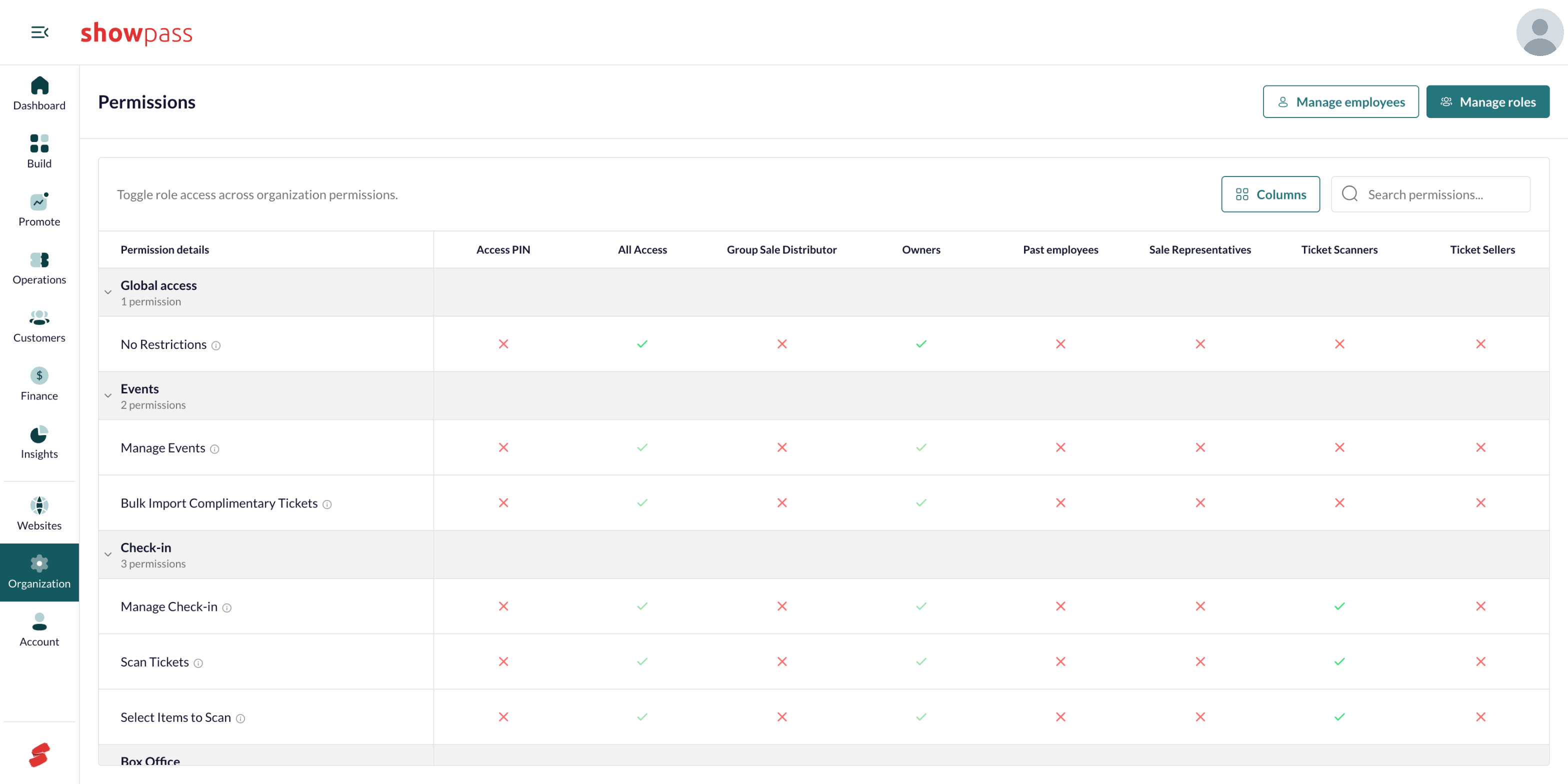The width and height of the screenshot is (1568, 784).
Task: Open the Account section
Action: [39, 630]
